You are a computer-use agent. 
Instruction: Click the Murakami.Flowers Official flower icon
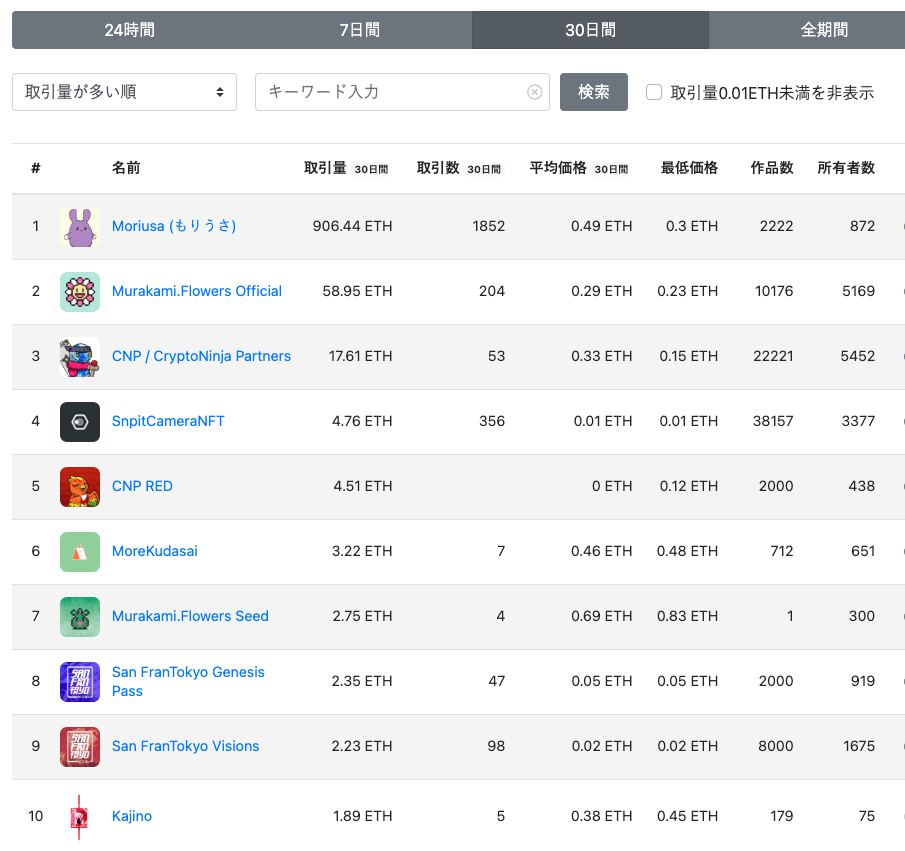coord(80,292)
